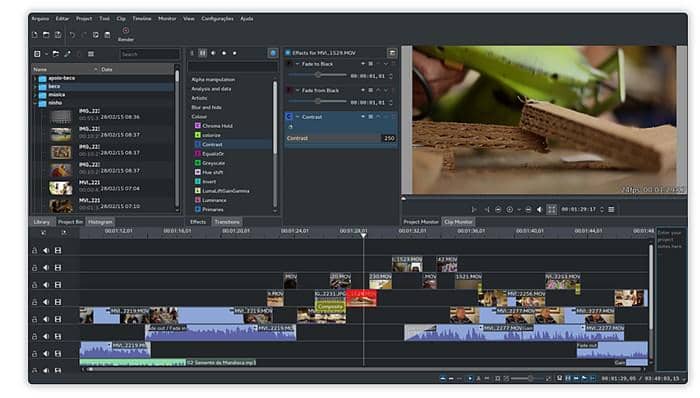This screenshot has height=398, width=700.
Task: Click the monitor fullscreen zone icon
Action: [x=552, y=209]
